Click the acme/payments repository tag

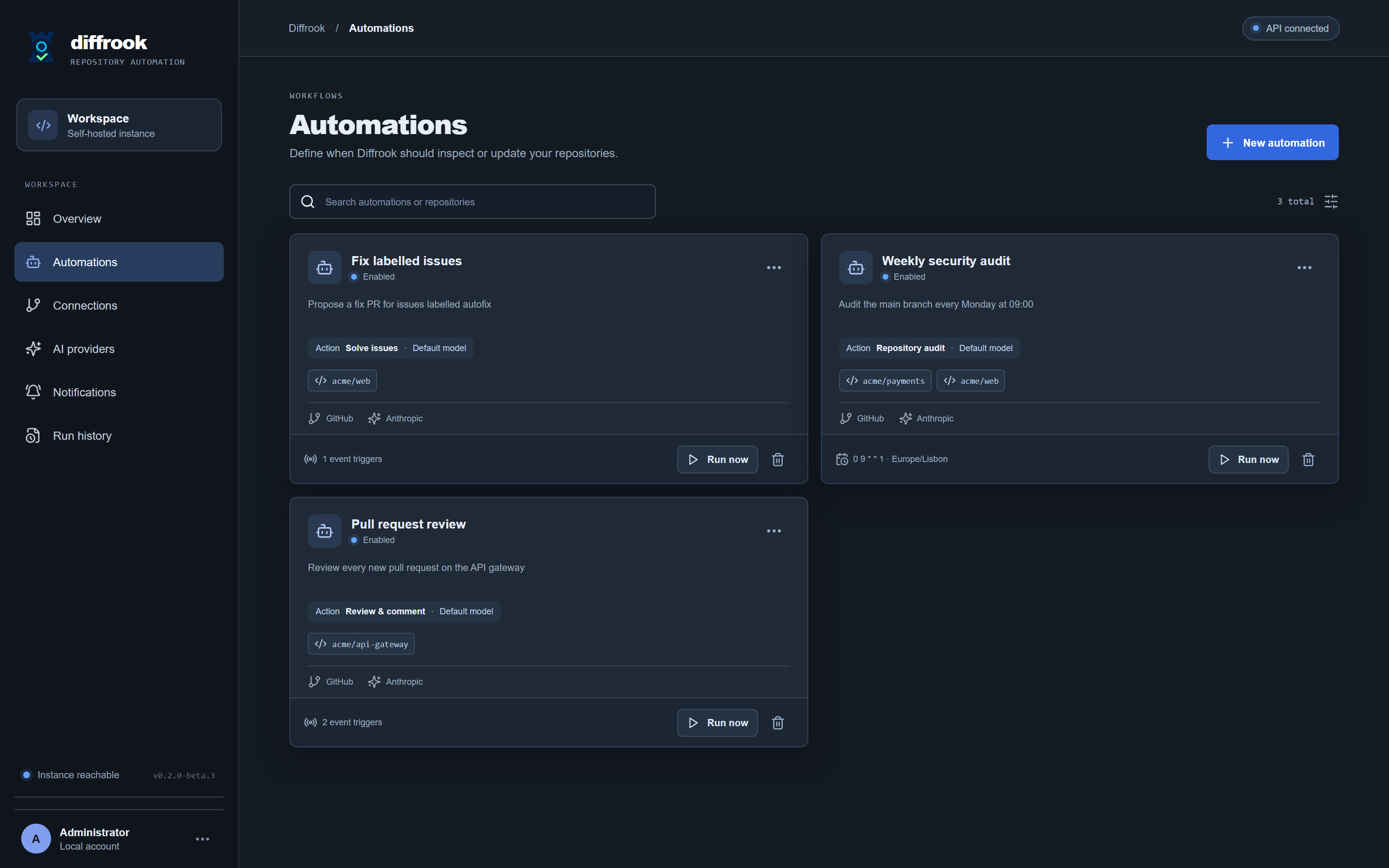(x=885, y=380)
